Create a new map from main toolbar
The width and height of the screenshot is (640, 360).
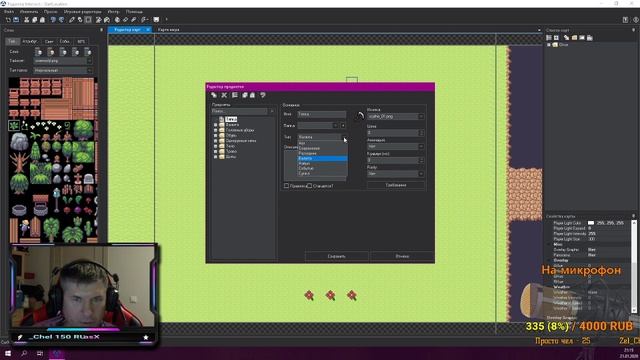(x=8, y=20)
